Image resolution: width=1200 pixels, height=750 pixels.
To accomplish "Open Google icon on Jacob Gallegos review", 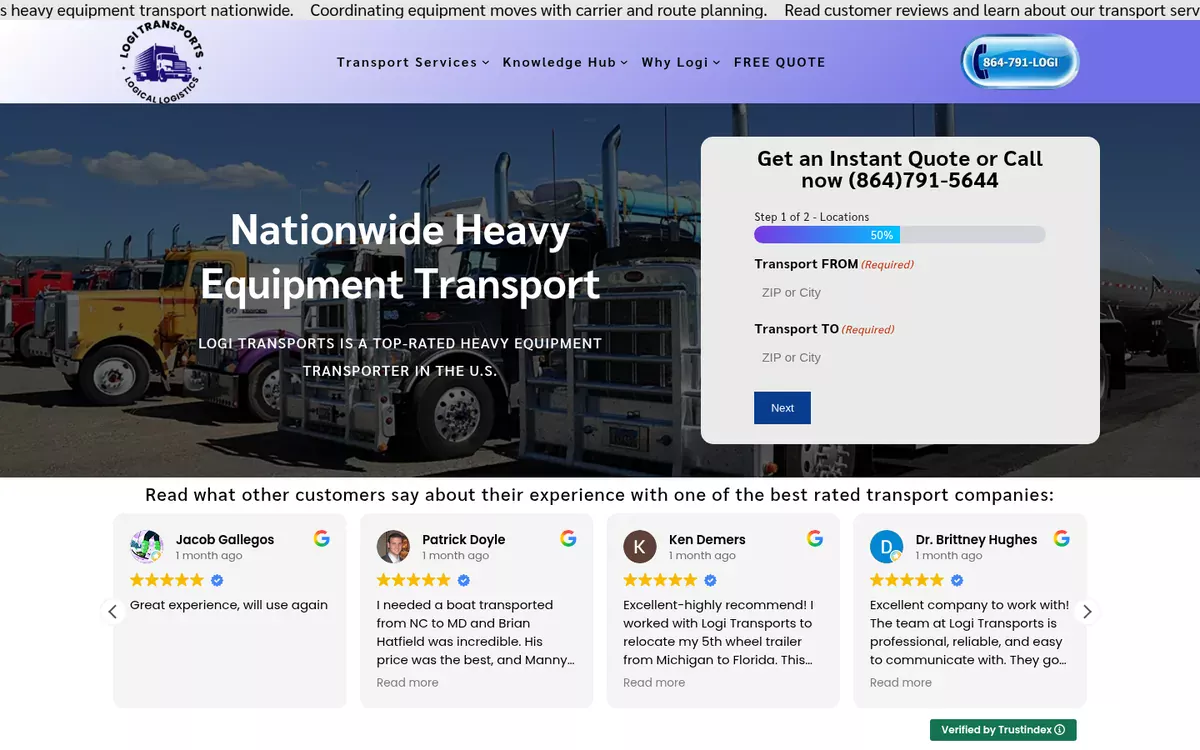I will 322,539.
